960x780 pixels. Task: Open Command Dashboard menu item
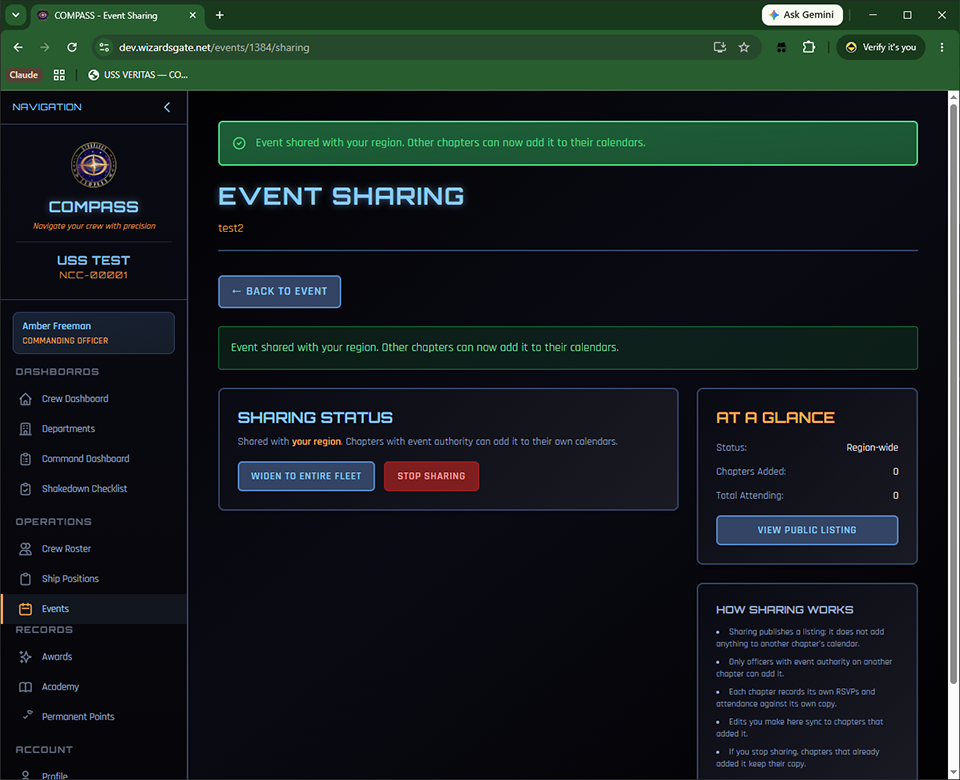[x=94, y=459]
